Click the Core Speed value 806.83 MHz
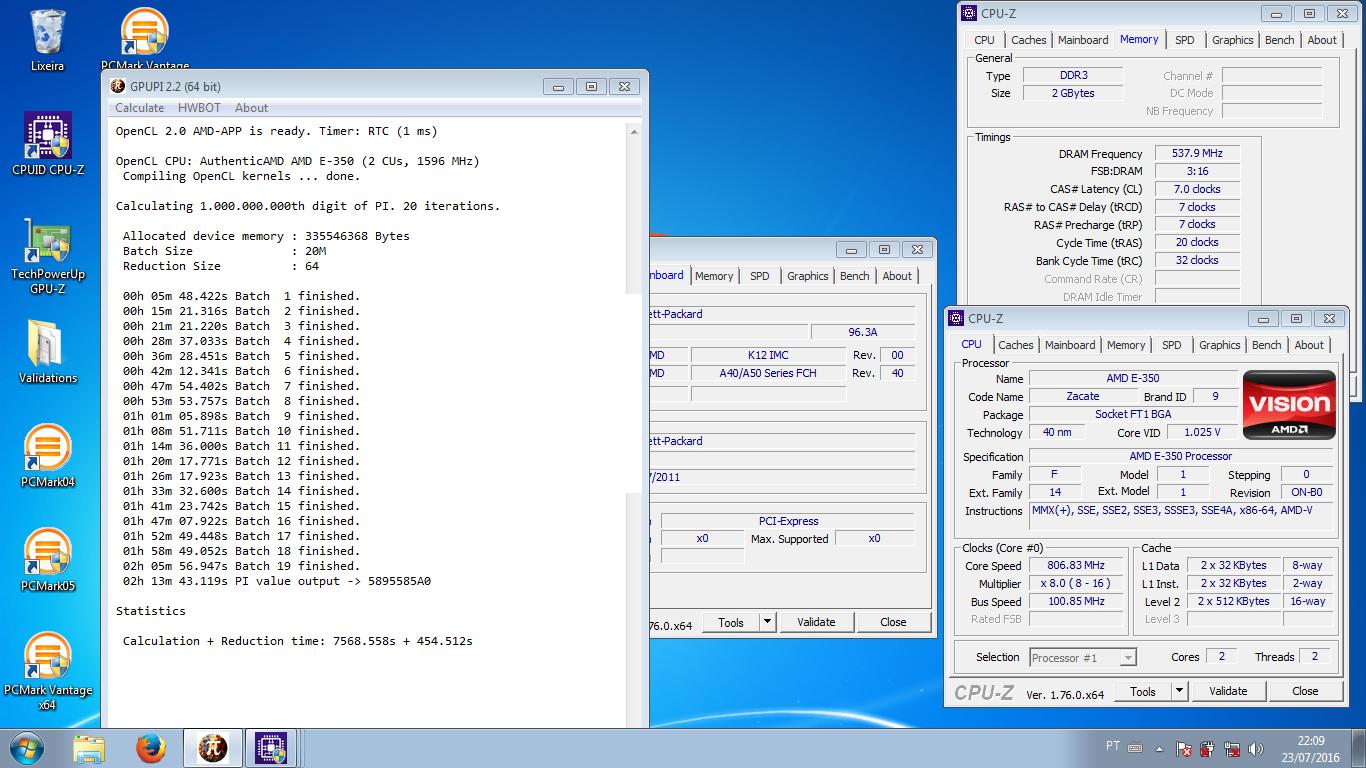Screen dimensions: 1366x768 1076,566
